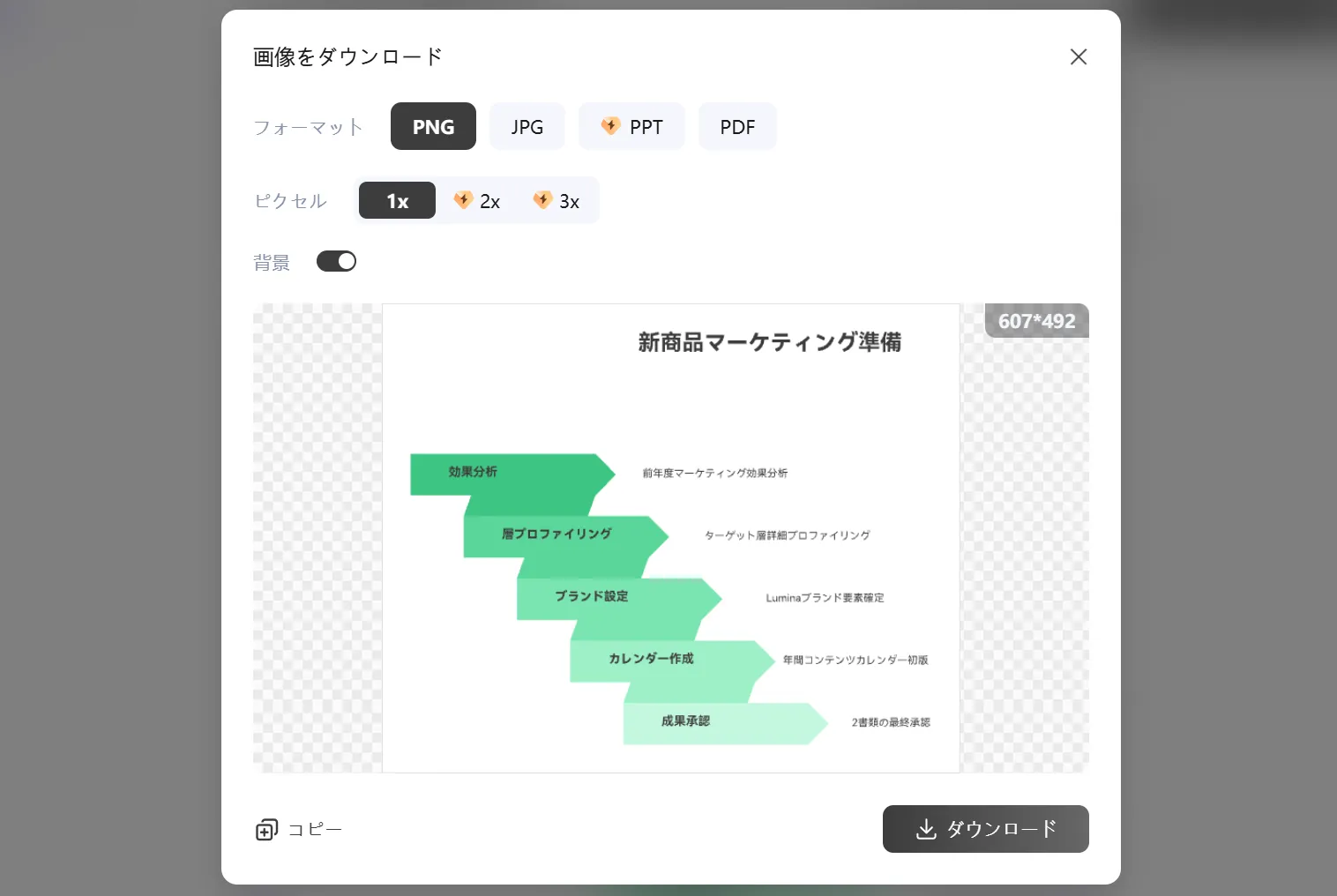Click the download arrow icon
Image resolution: width=1337 pixels, height=896 pixels.
point(926,830)
